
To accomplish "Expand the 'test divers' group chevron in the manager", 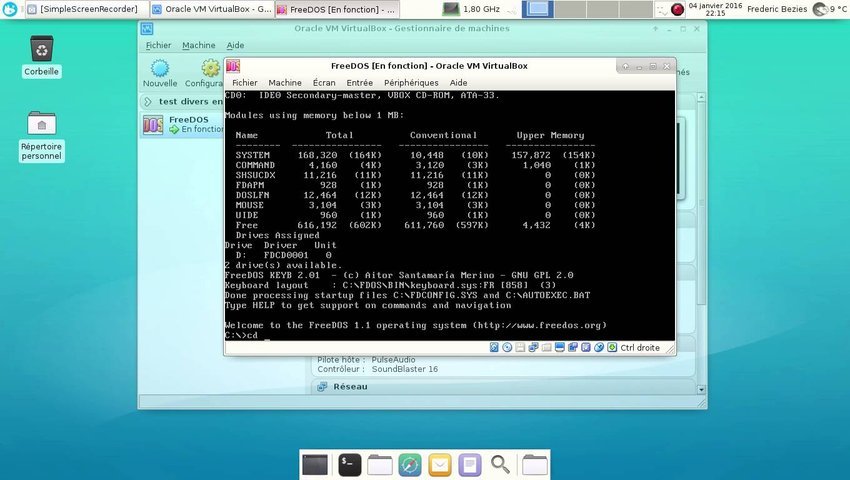I will tap(148, 101).
